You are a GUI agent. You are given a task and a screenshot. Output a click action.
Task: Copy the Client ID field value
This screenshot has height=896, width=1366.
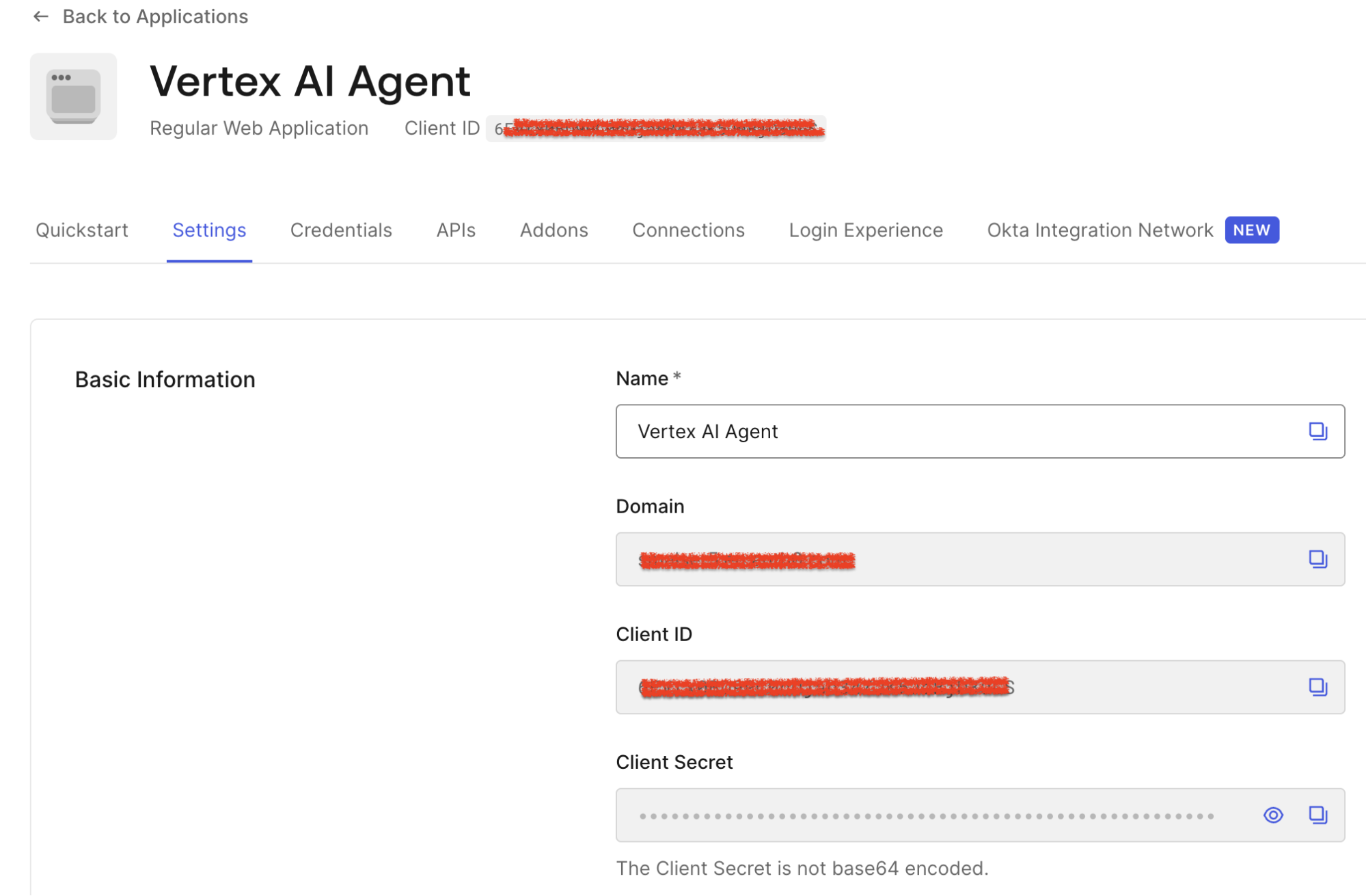(x=1317, y=687)
